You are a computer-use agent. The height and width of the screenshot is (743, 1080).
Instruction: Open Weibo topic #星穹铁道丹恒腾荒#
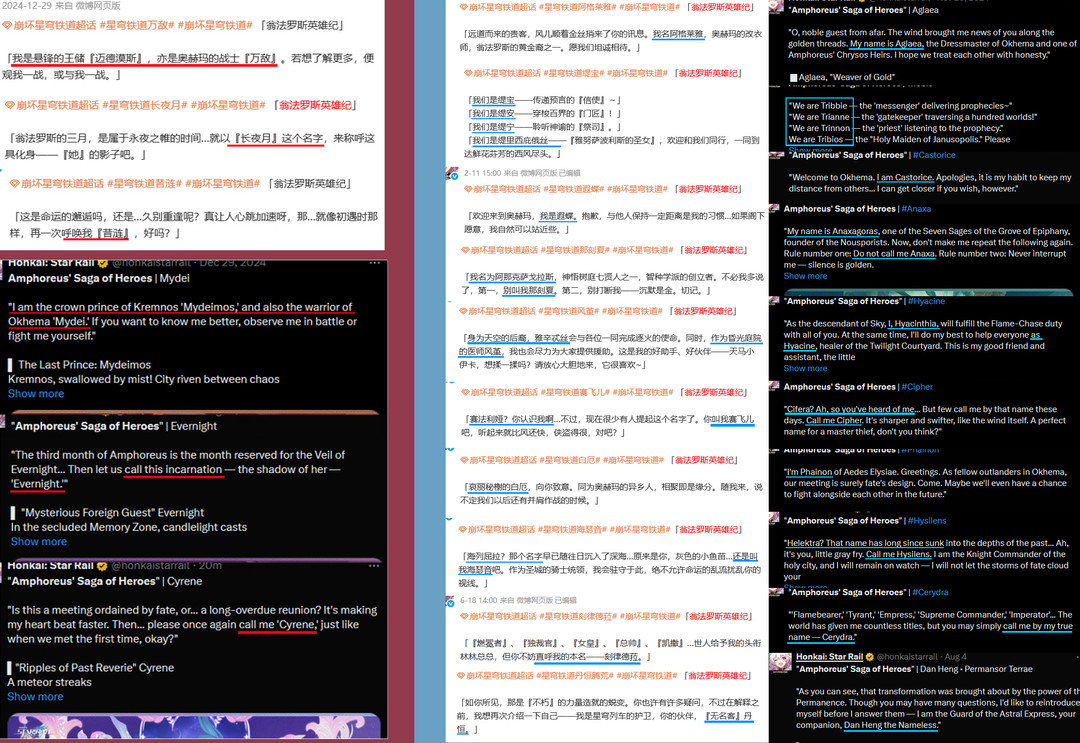tap(575, 676)
